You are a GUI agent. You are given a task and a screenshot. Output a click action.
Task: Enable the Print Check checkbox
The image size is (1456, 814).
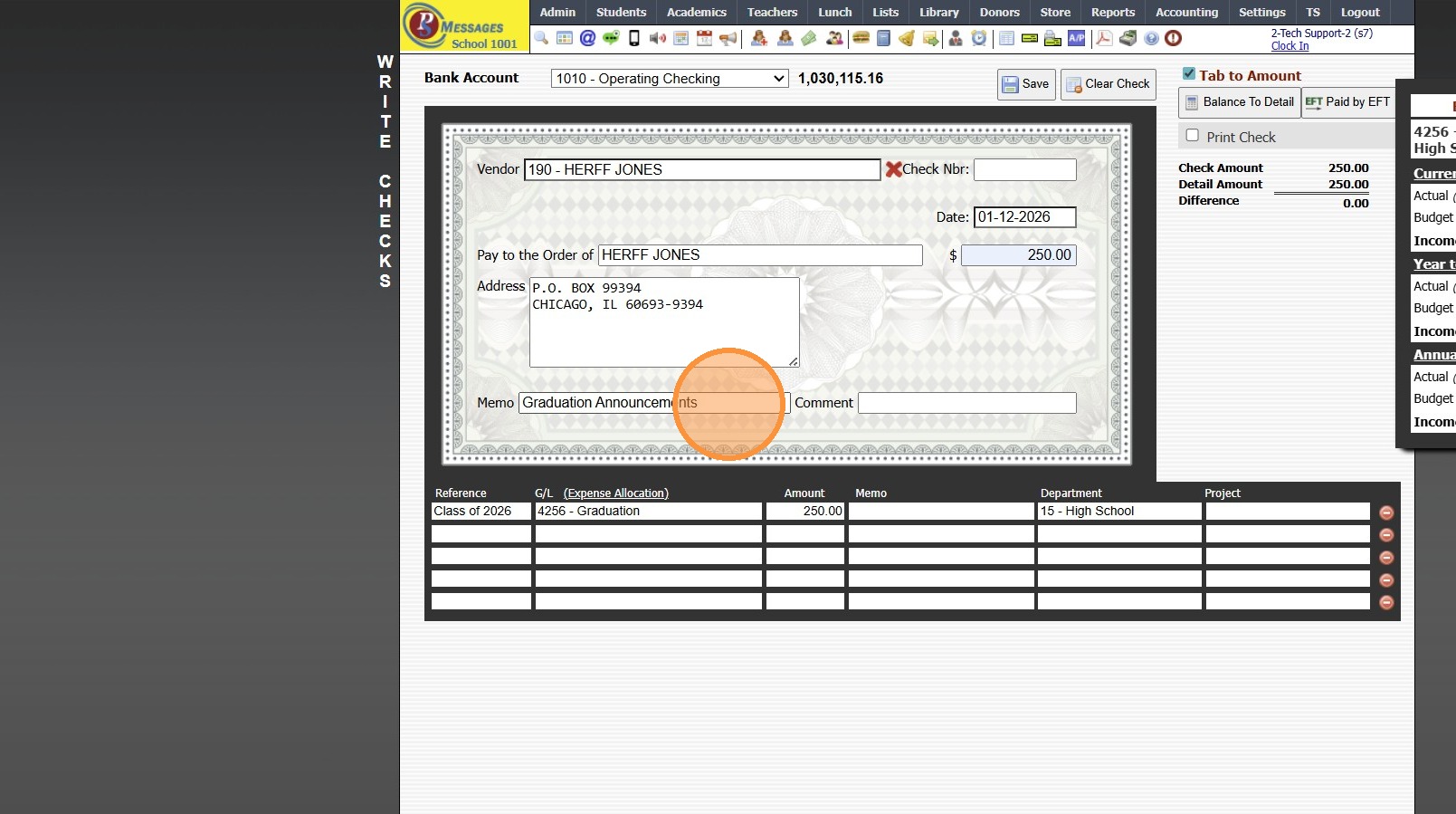(1193, 136)
